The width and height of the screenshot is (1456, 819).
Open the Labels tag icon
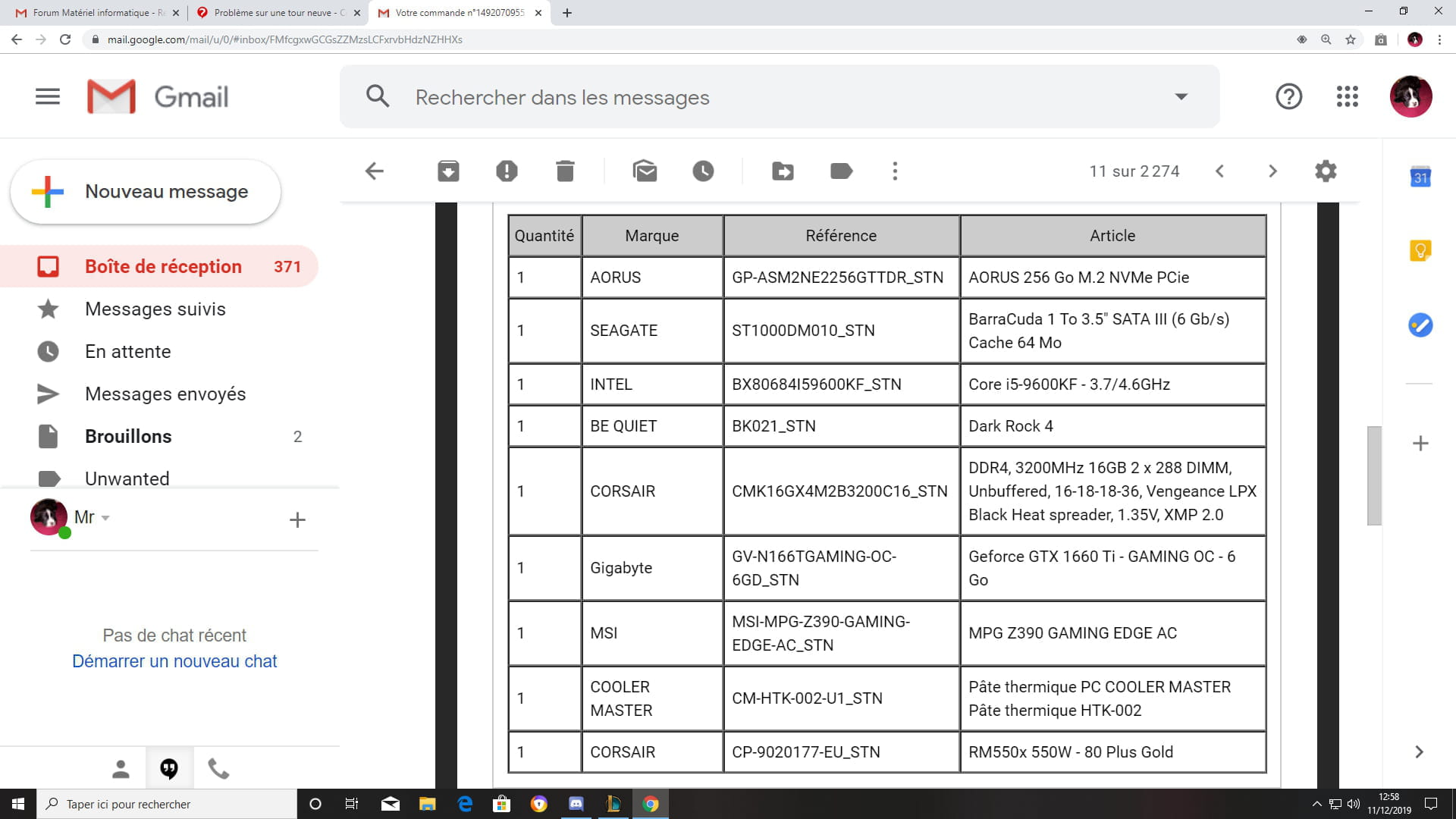[x=841, y=171]
